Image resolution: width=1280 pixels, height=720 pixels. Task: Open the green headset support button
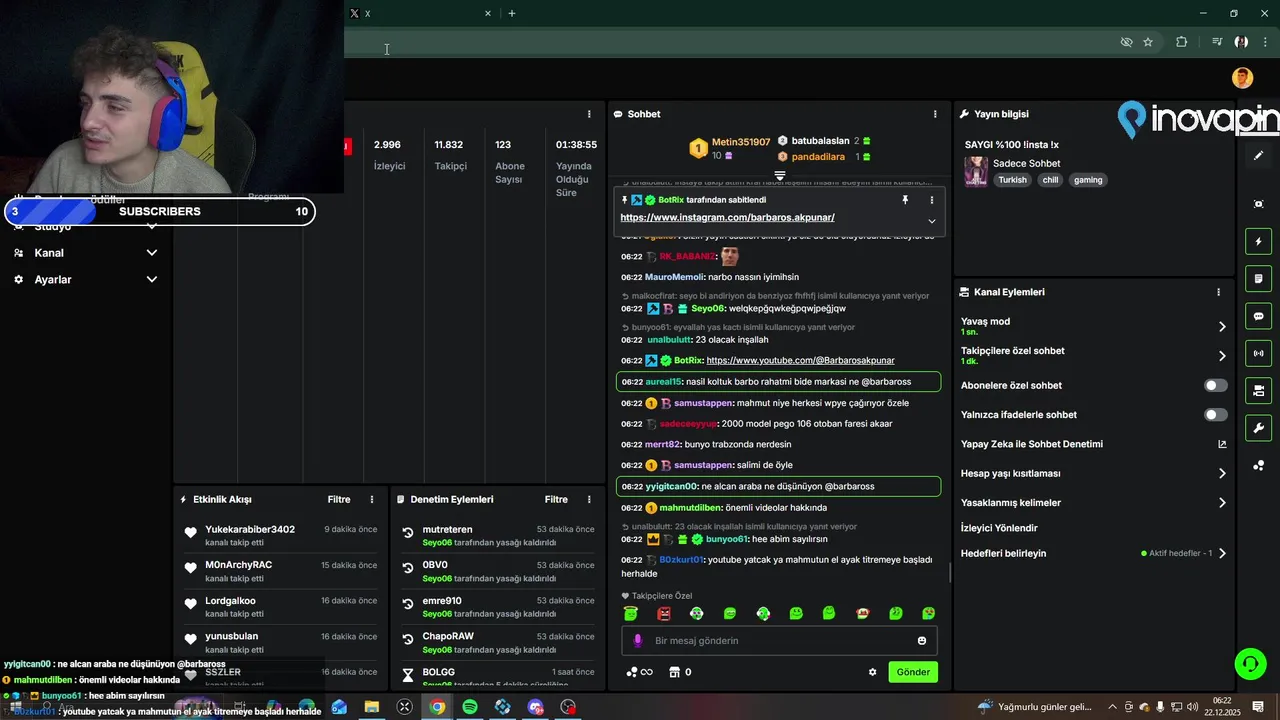(1249, 664)
